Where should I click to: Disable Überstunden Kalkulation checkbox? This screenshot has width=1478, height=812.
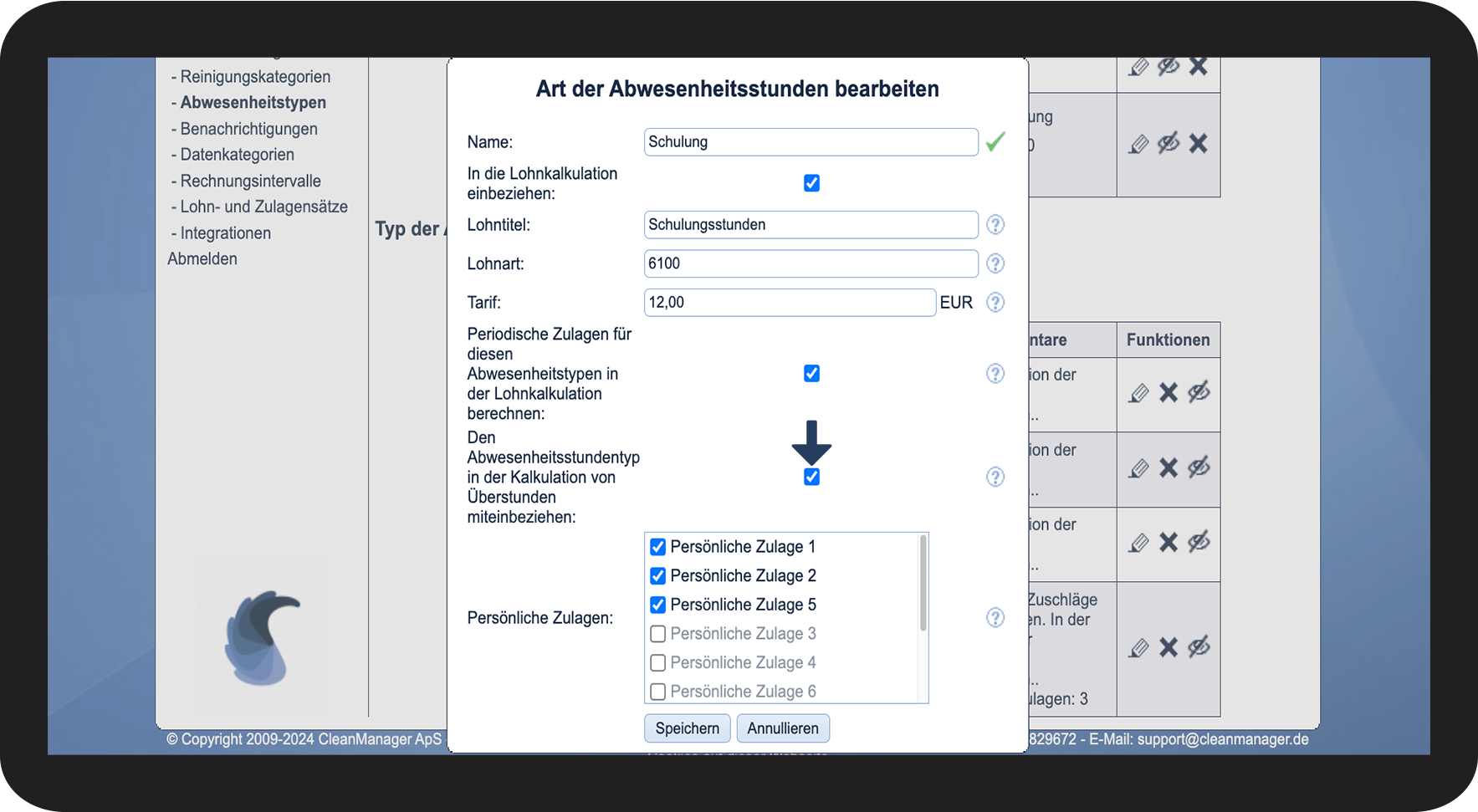click(x=811, y=477)
